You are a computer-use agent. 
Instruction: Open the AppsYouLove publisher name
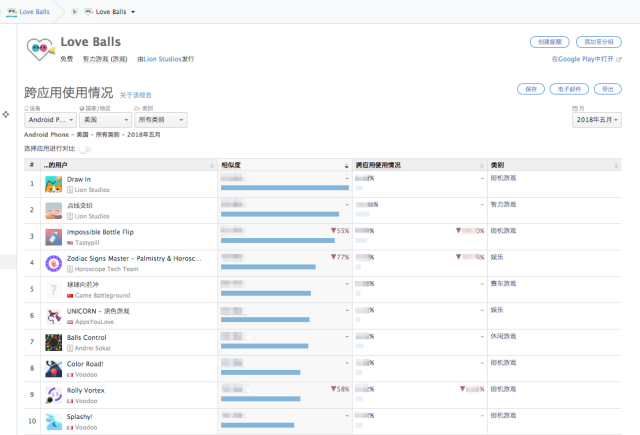coord(94,322)
